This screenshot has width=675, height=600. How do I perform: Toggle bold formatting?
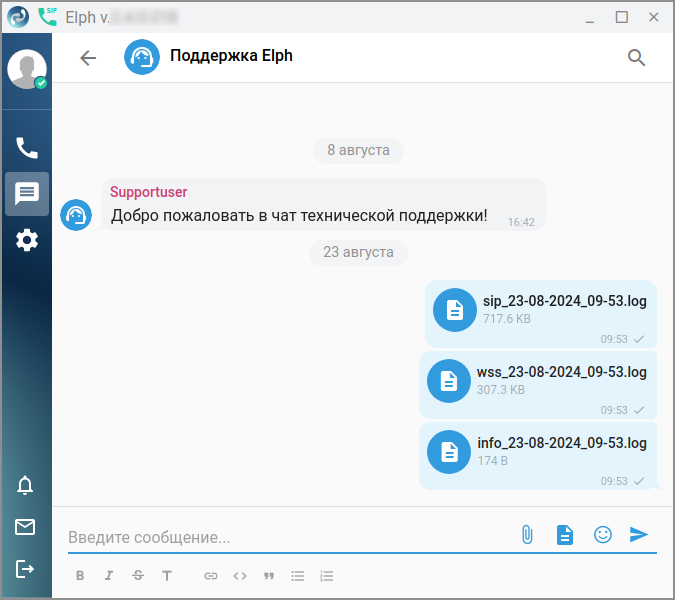click(x=80, y=575)
